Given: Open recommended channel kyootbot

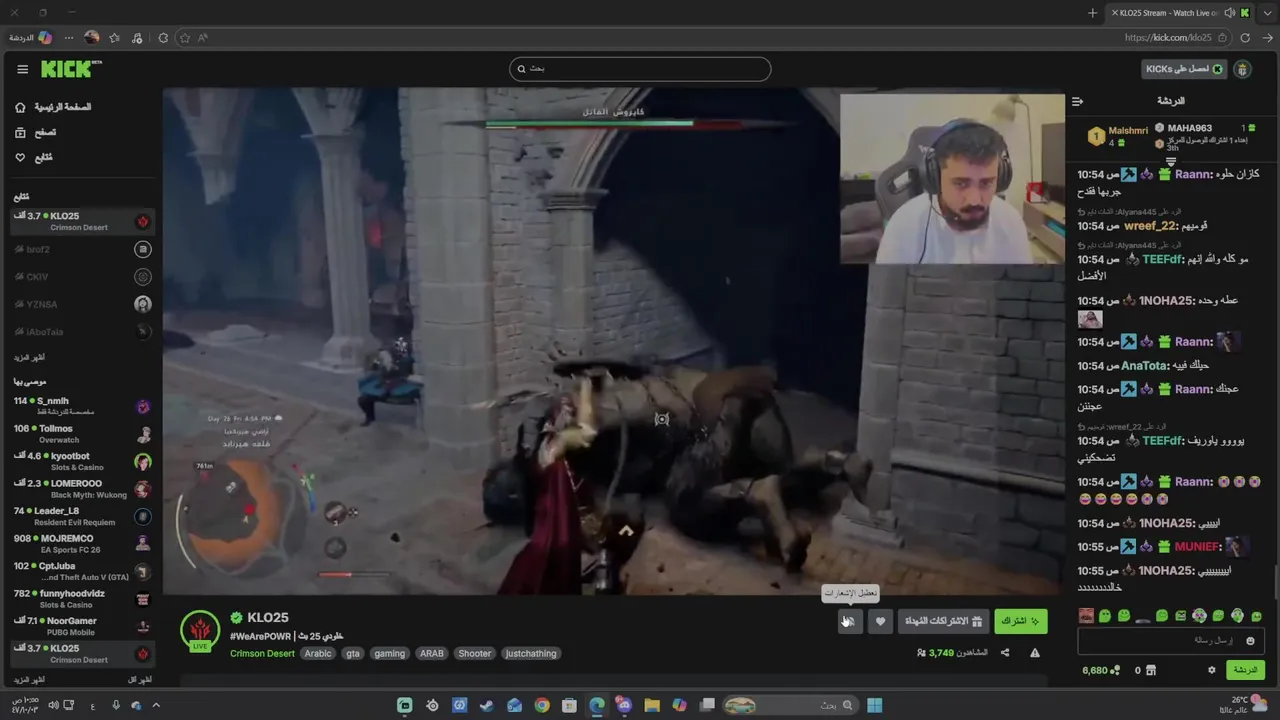Looking at the screenshot, I should click(x=83, y=461).
